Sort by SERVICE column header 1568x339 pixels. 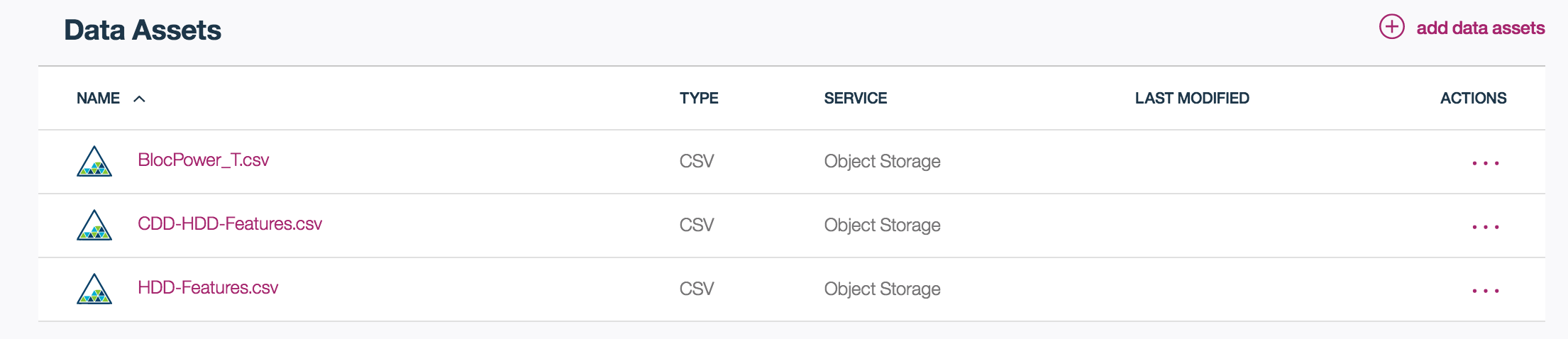click(x=855, y=98)
